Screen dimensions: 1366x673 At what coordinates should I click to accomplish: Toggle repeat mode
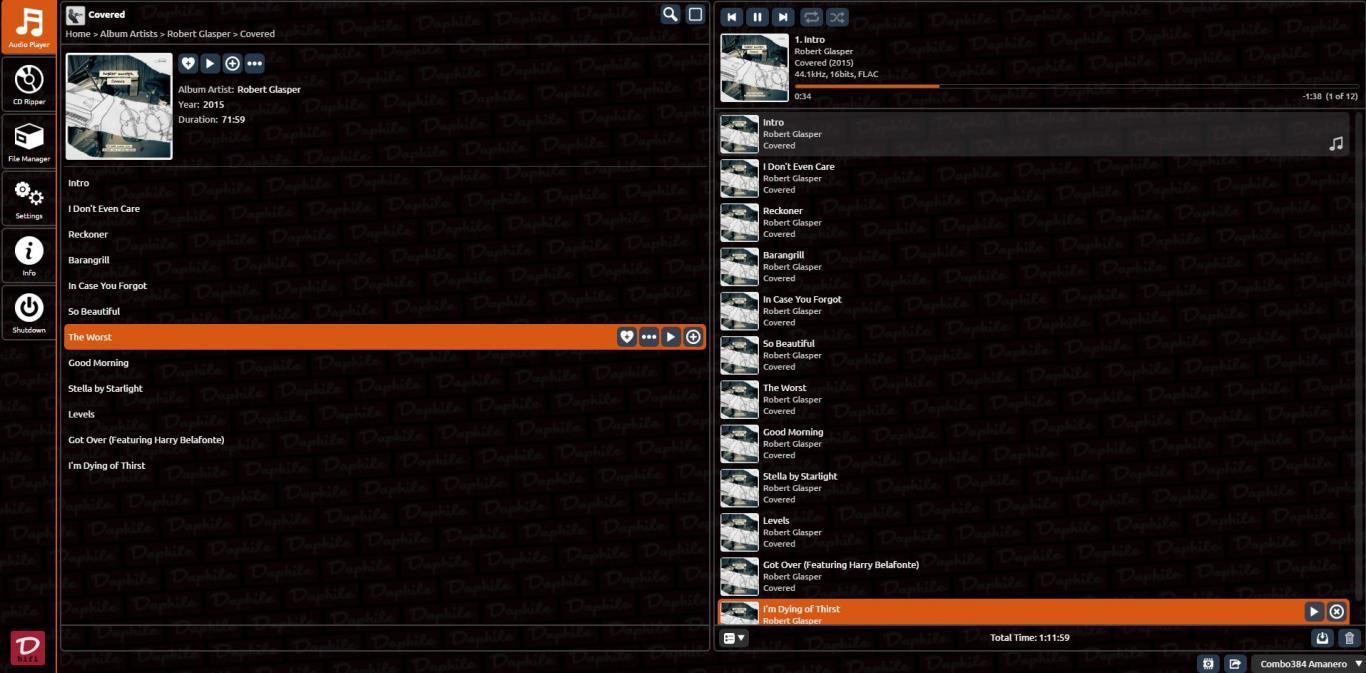[811, 17]
